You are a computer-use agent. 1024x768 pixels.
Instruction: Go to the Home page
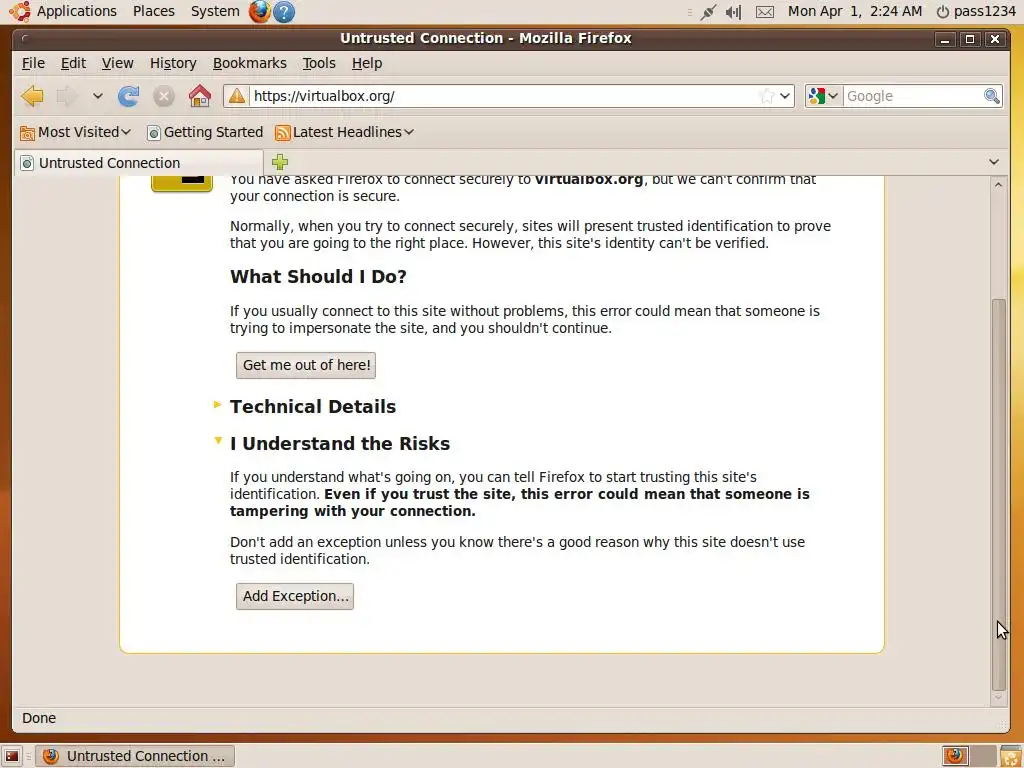coord(200,96)
